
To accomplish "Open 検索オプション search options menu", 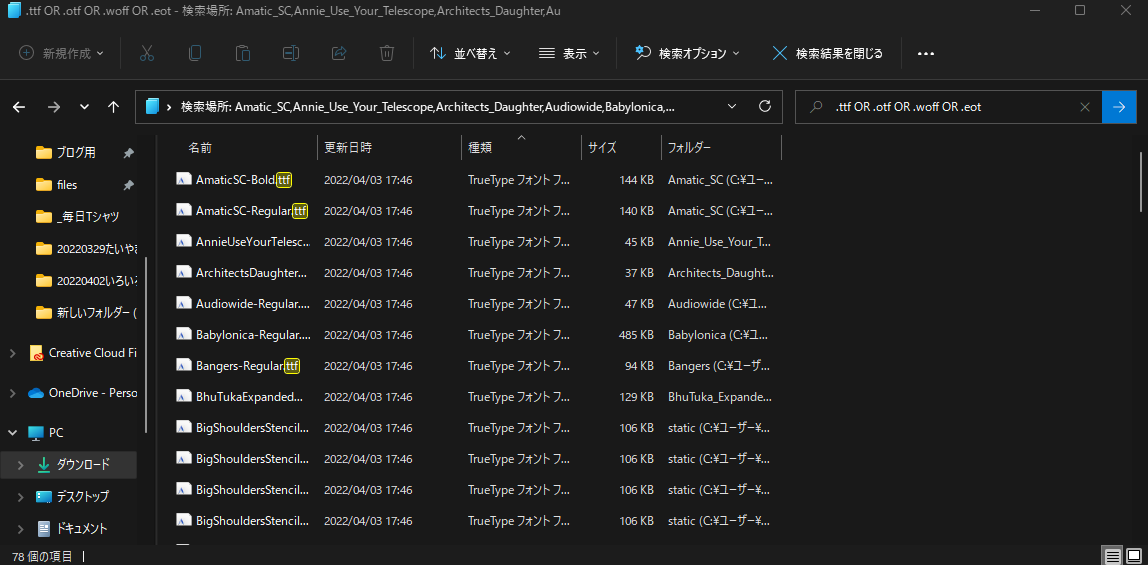I will [687, 53].
